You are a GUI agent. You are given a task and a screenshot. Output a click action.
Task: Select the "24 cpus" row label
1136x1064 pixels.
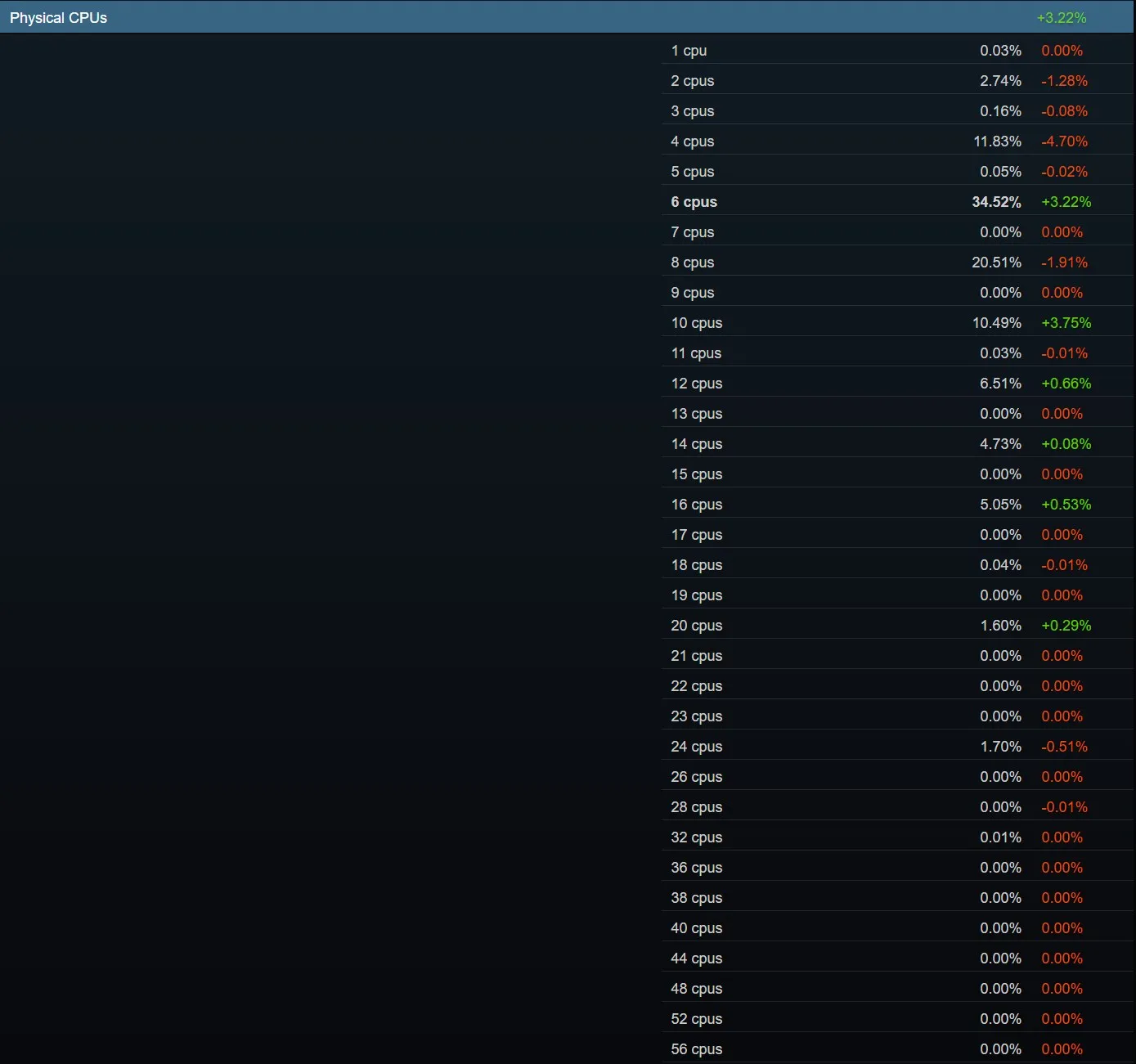point(697,747)
